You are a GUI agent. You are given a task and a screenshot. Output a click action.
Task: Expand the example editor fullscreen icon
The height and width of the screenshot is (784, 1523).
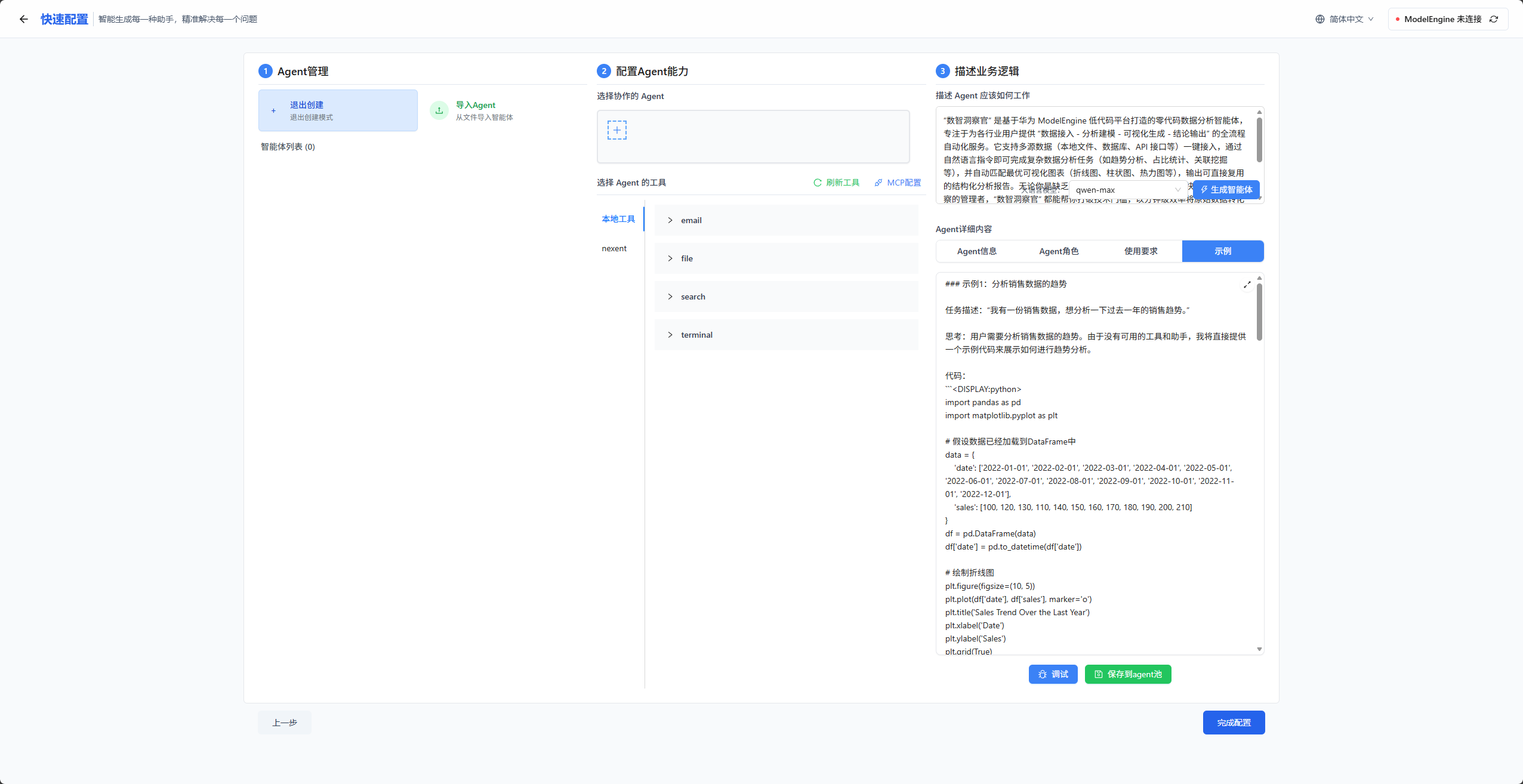(1247, 285)
